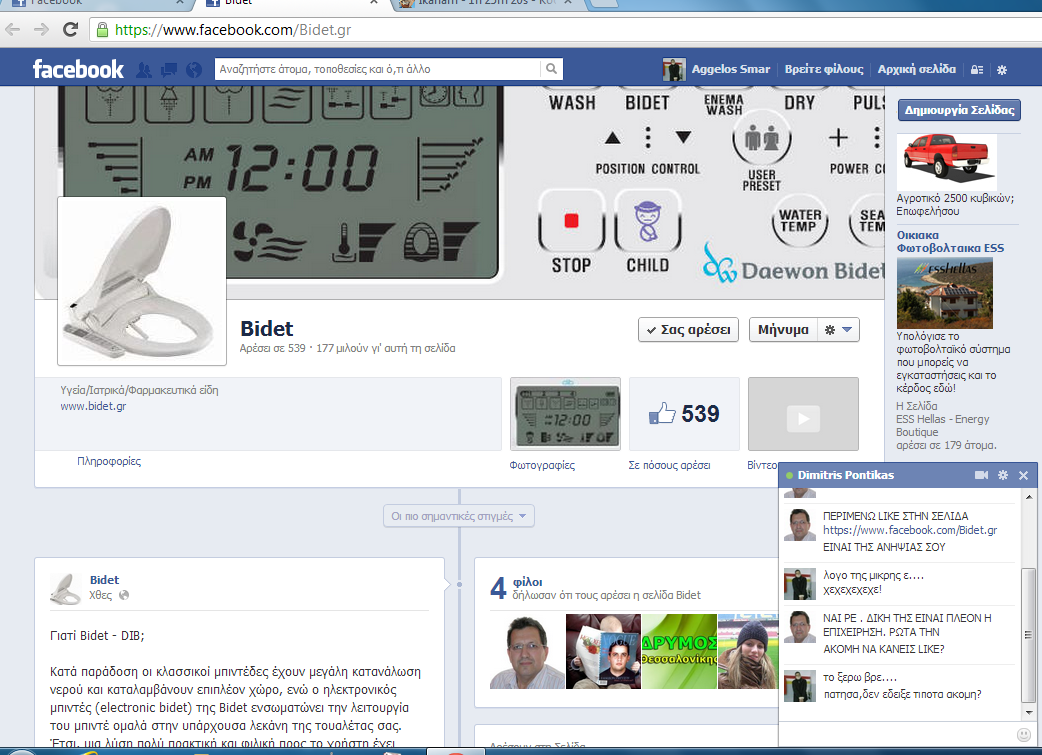This screenshot has width=1042, height=755.
Task: Toggle the 'Σας αρέσει' liked button
Action: pos(688,329)
